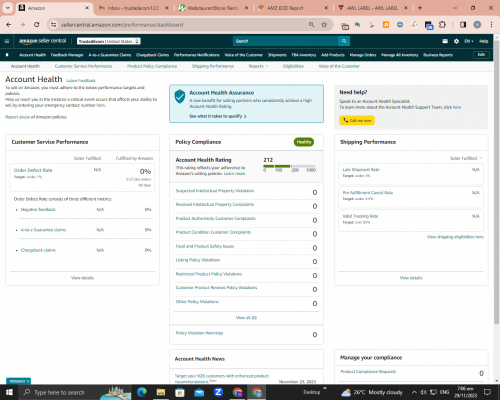This screenshot has width=500, height=400.
Task: Open the Help link in header
Action: pos(483,41)
